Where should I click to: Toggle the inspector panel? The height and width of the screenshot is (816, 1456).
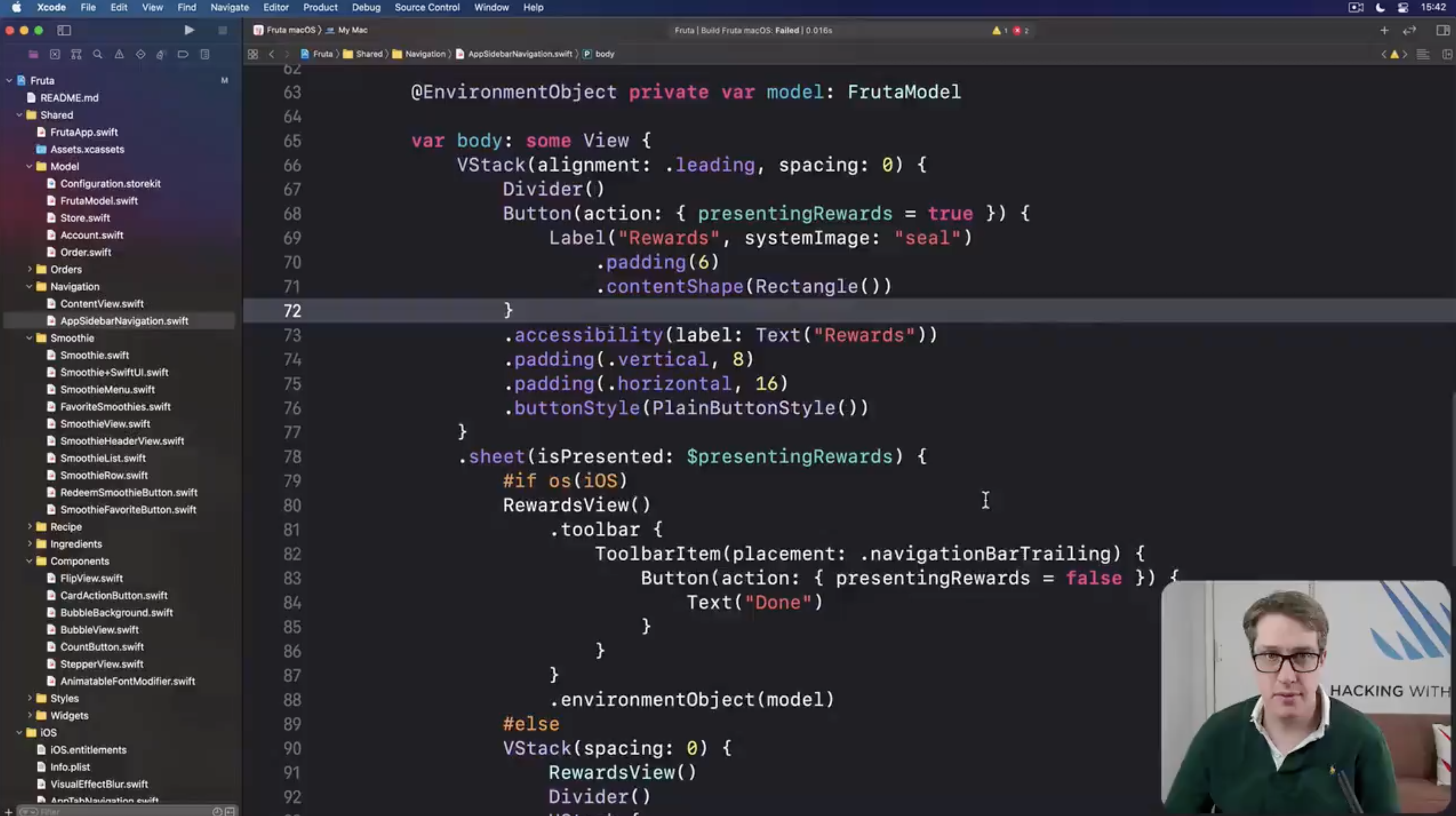click(1443, 30)
